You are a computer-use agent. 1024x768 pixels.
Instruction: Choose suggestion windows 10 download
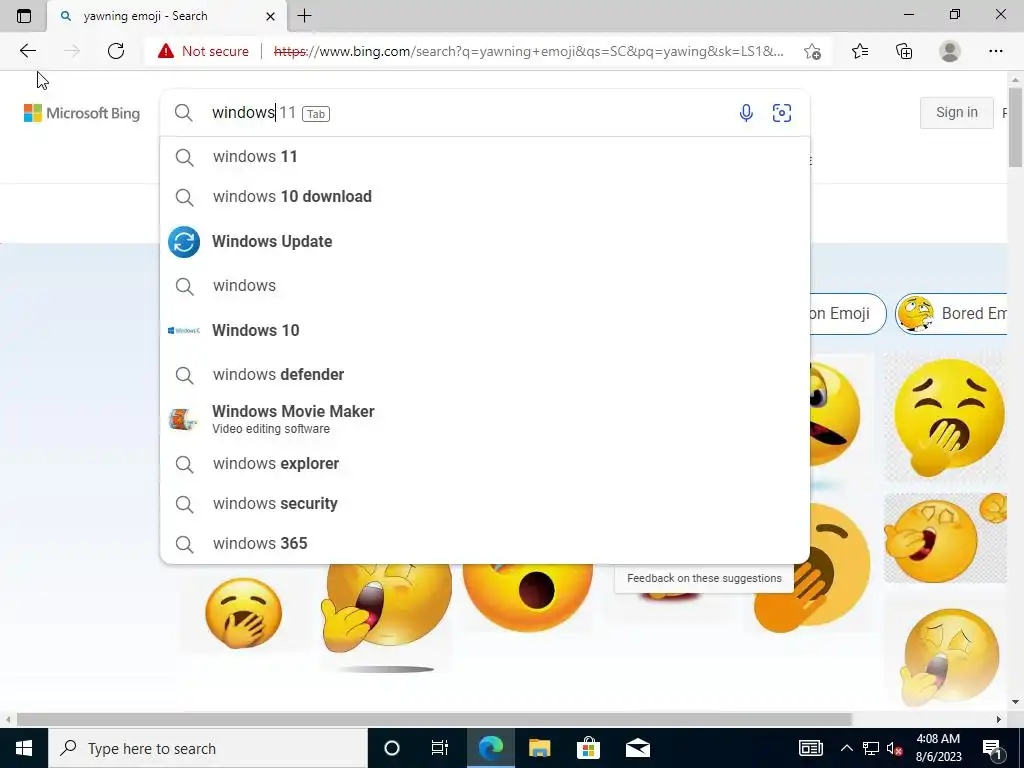click(x=485, y=197)
